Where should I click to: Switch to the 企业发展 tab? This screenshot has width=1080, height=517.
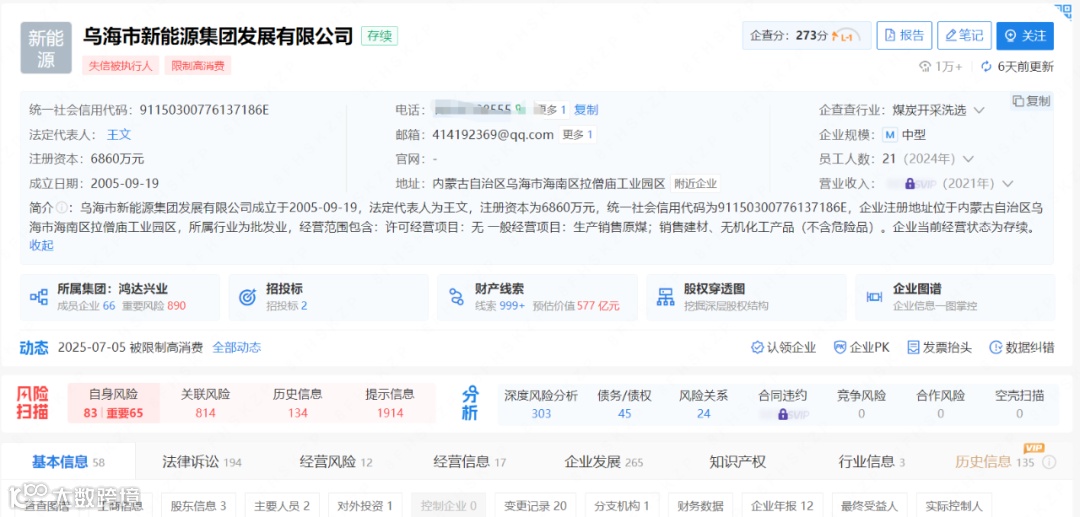603,462
